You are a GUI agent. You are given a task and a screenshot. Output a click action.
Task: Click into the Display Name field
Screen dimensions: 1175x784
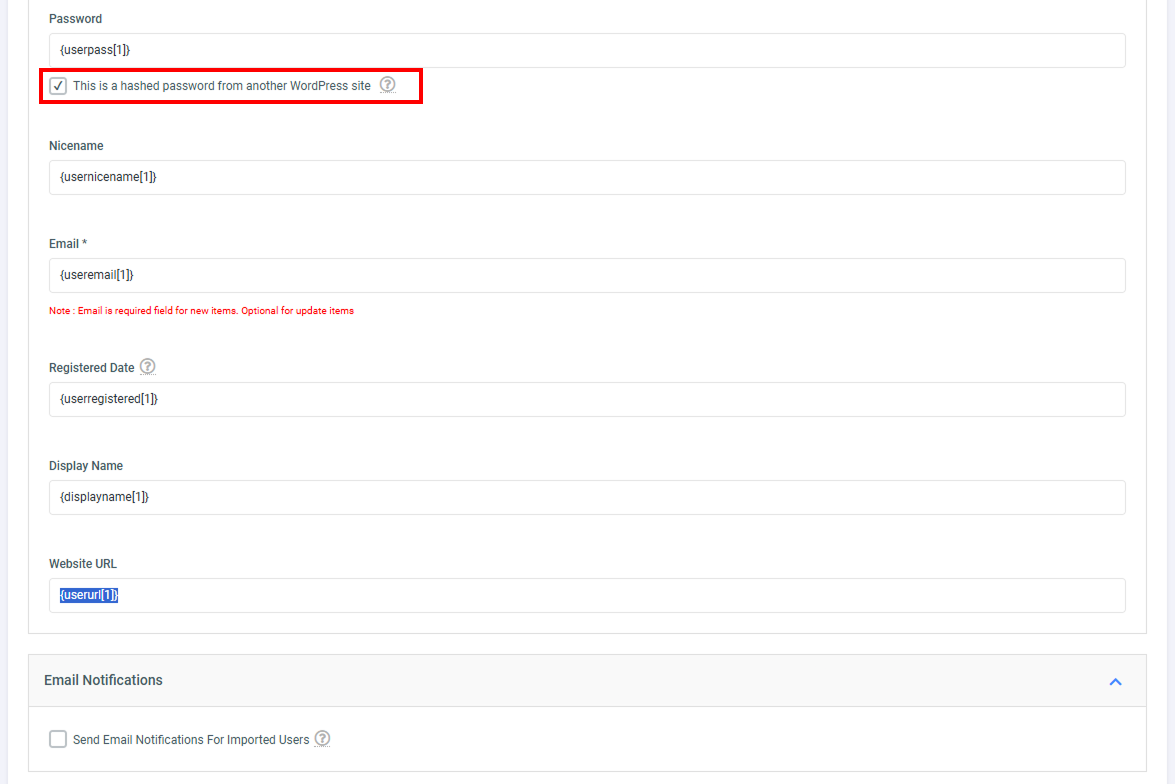coord(587,497)
